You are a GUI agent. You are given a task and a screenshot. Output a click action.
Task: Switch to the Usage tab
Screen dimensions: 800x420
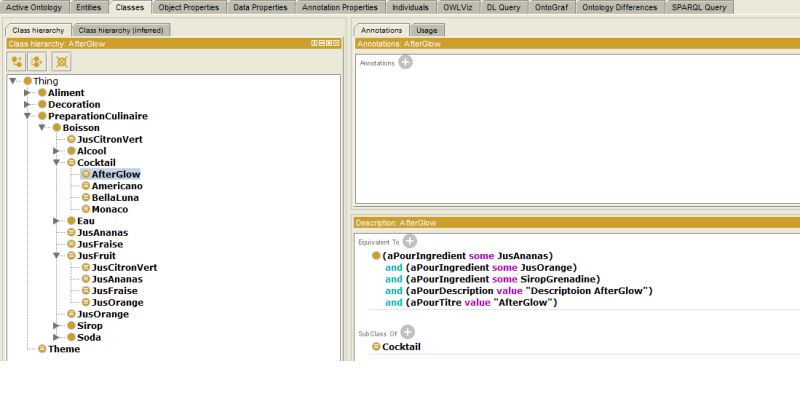[x=427, y=30]
